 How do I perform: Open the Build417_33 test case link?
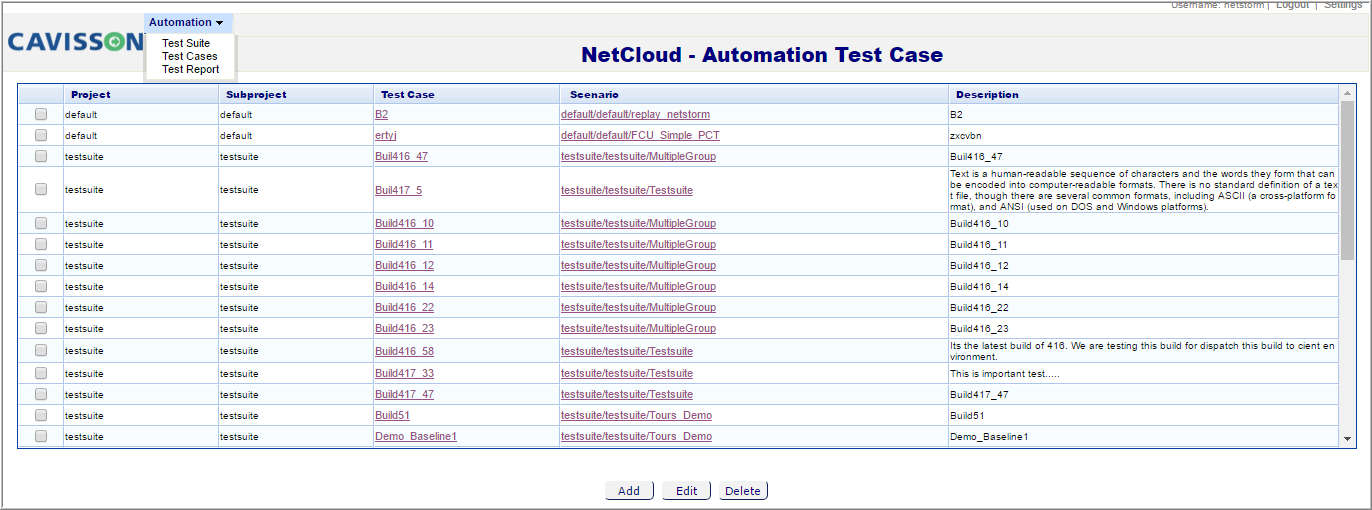tap(404, 374)
